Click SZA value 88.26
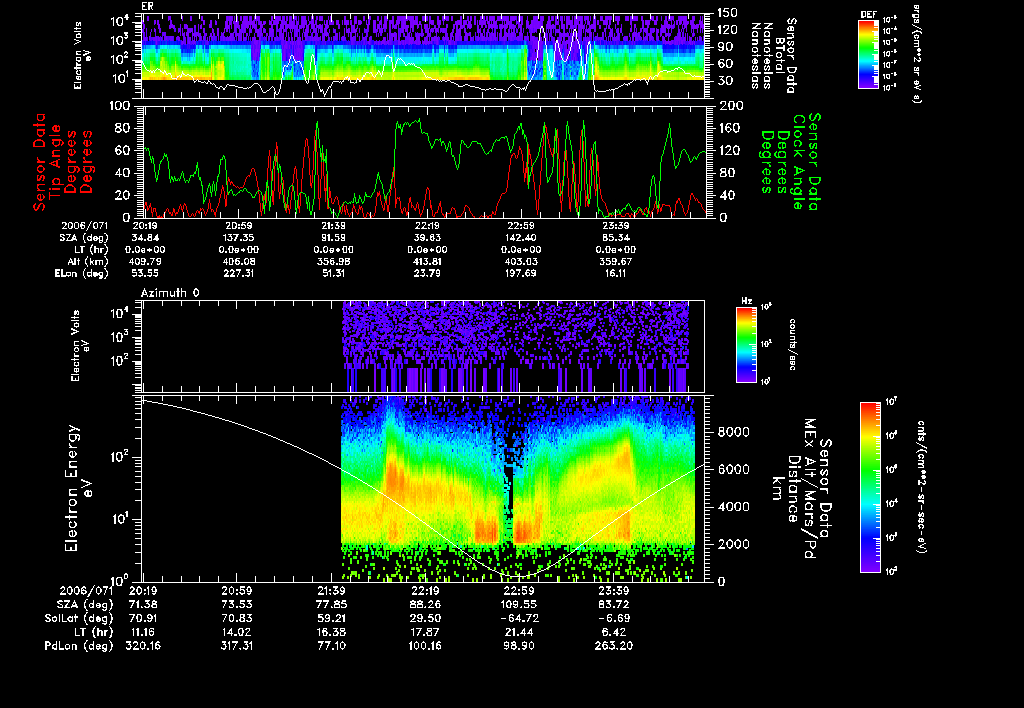The width and height of the screenshot is (1024, 708). click(x=426, y=604)
